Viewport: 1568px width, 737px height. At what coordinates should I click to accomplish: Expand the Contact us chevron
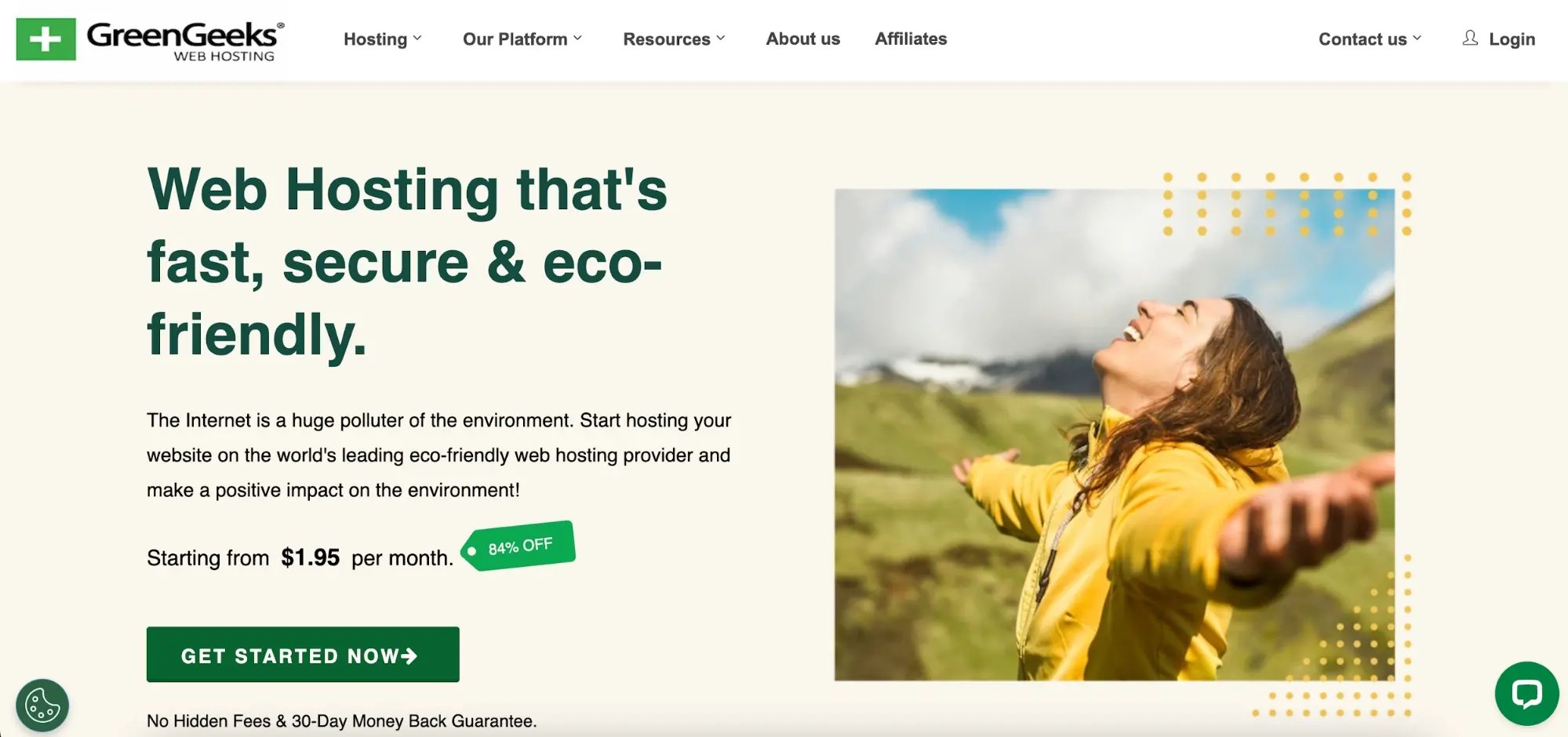pos(1417,38)
